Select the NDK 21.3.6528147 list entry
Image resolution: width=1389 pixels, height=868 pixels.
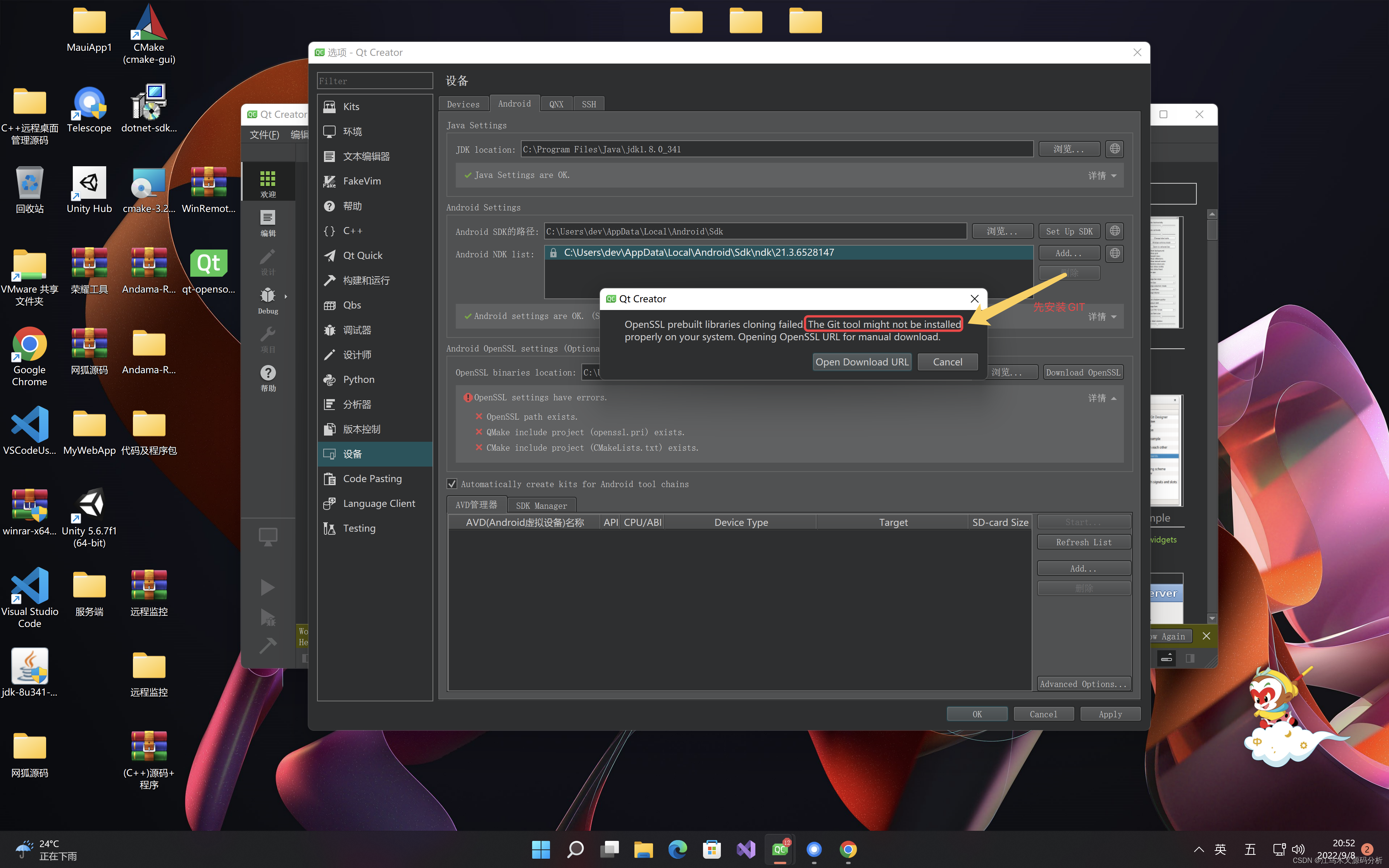pyautogui.click(x=698, y=253)
